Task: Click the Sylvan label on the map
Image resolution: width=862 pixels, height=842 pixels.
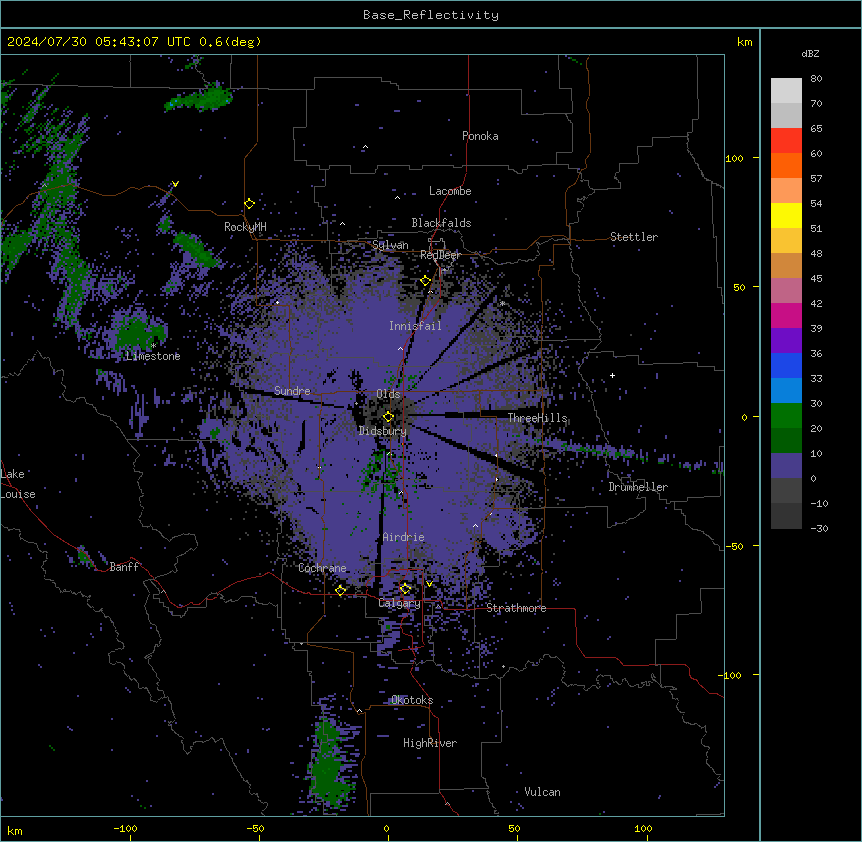Action: [x=390, y=245]
